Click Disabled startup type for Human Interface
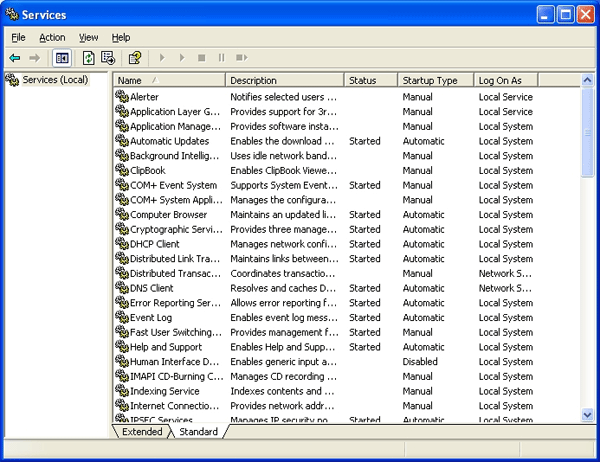600x462 pixels. tap(420, 362)
